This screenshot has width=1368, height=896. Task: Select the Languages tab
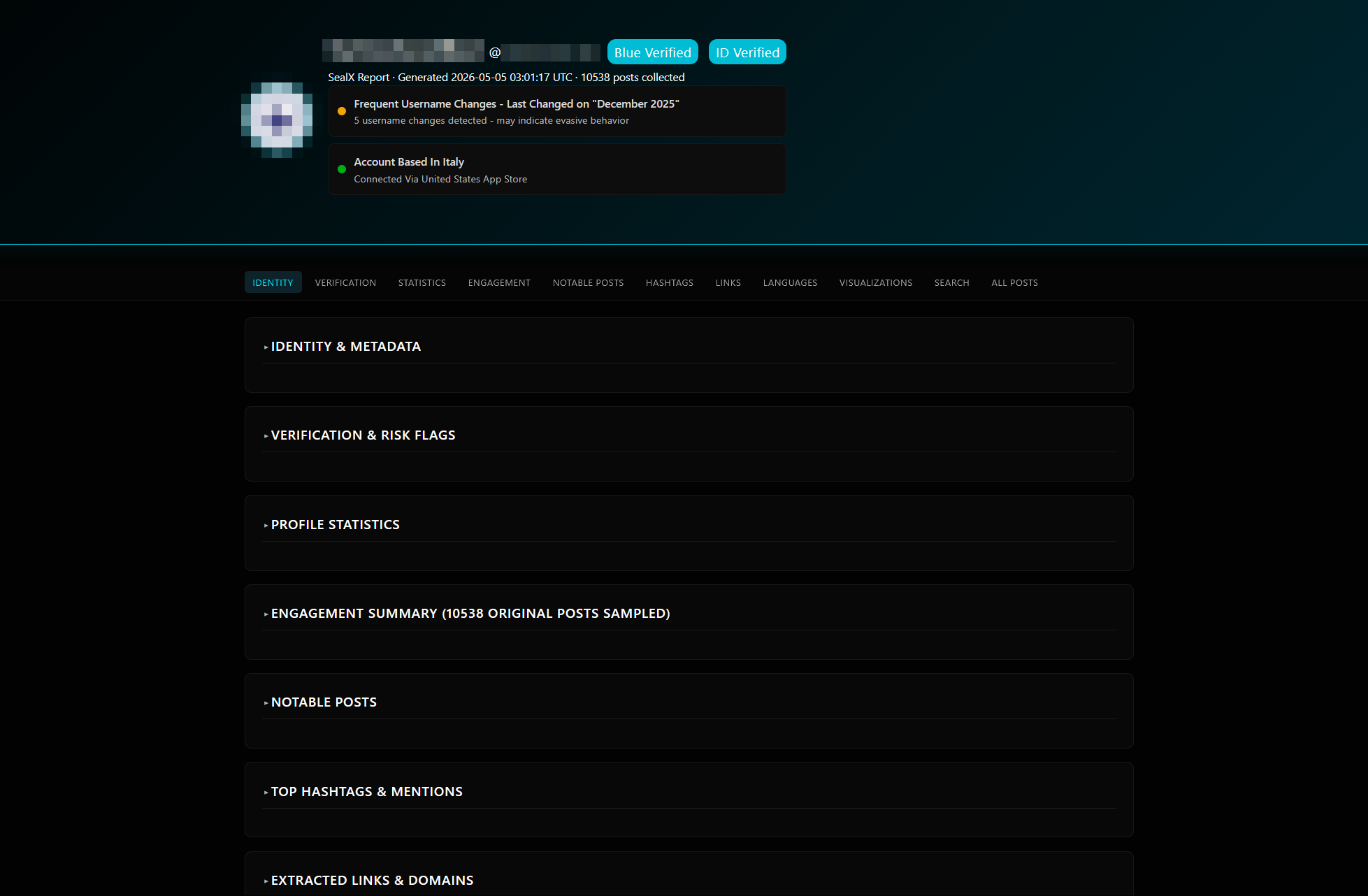(790, 282)
